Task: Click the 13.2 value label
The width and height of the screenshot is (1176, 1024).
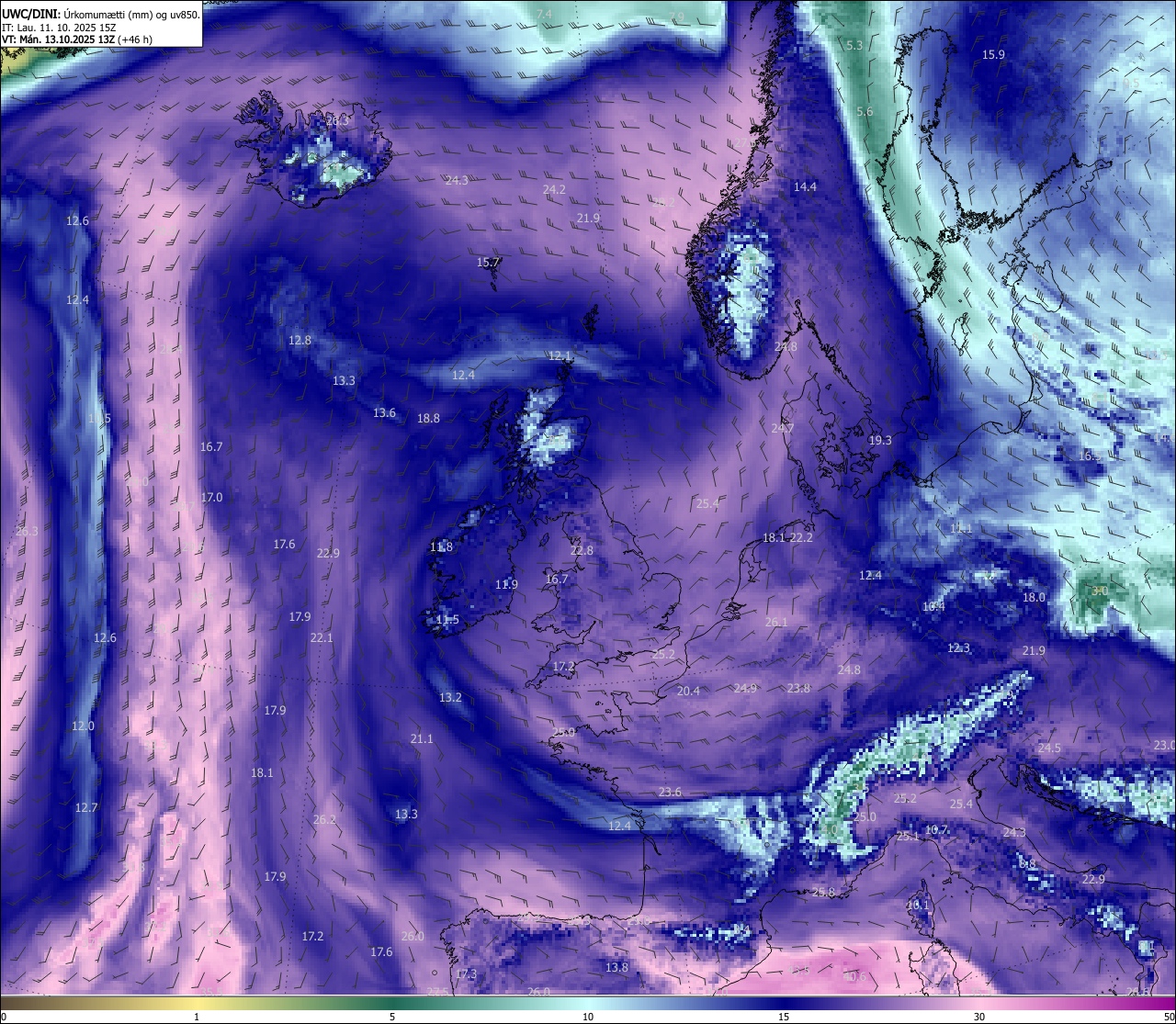Action: 450,697
